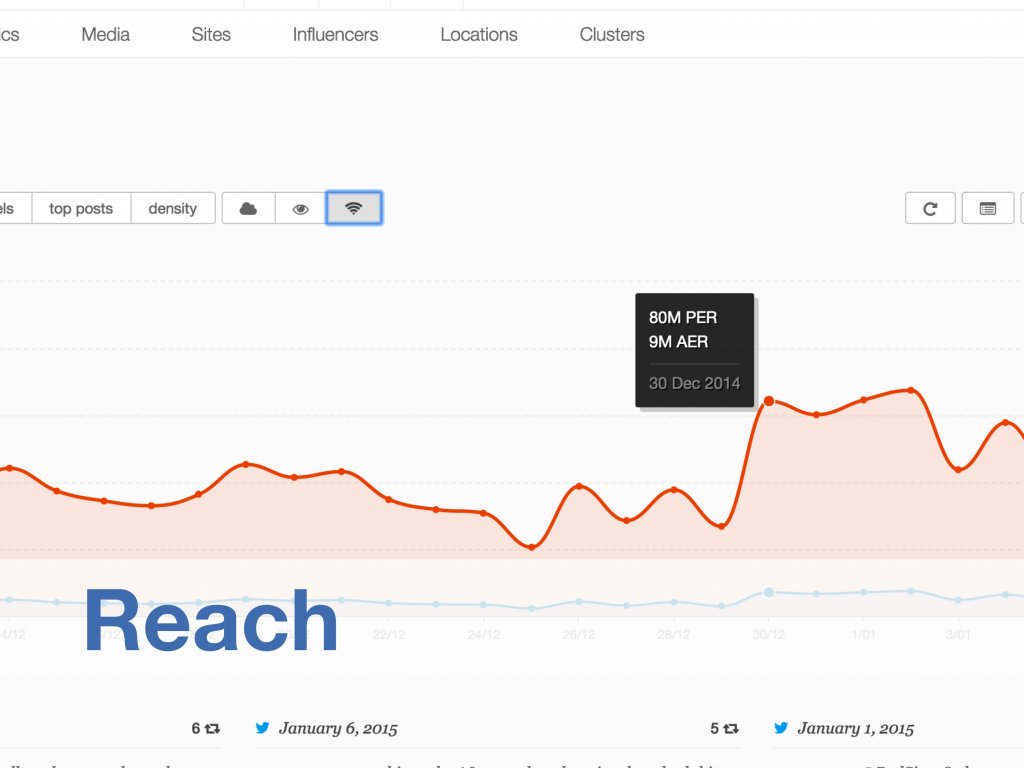The image size is (1024, 768).
Task: Open the table view icon
Action: pos(987,208)
